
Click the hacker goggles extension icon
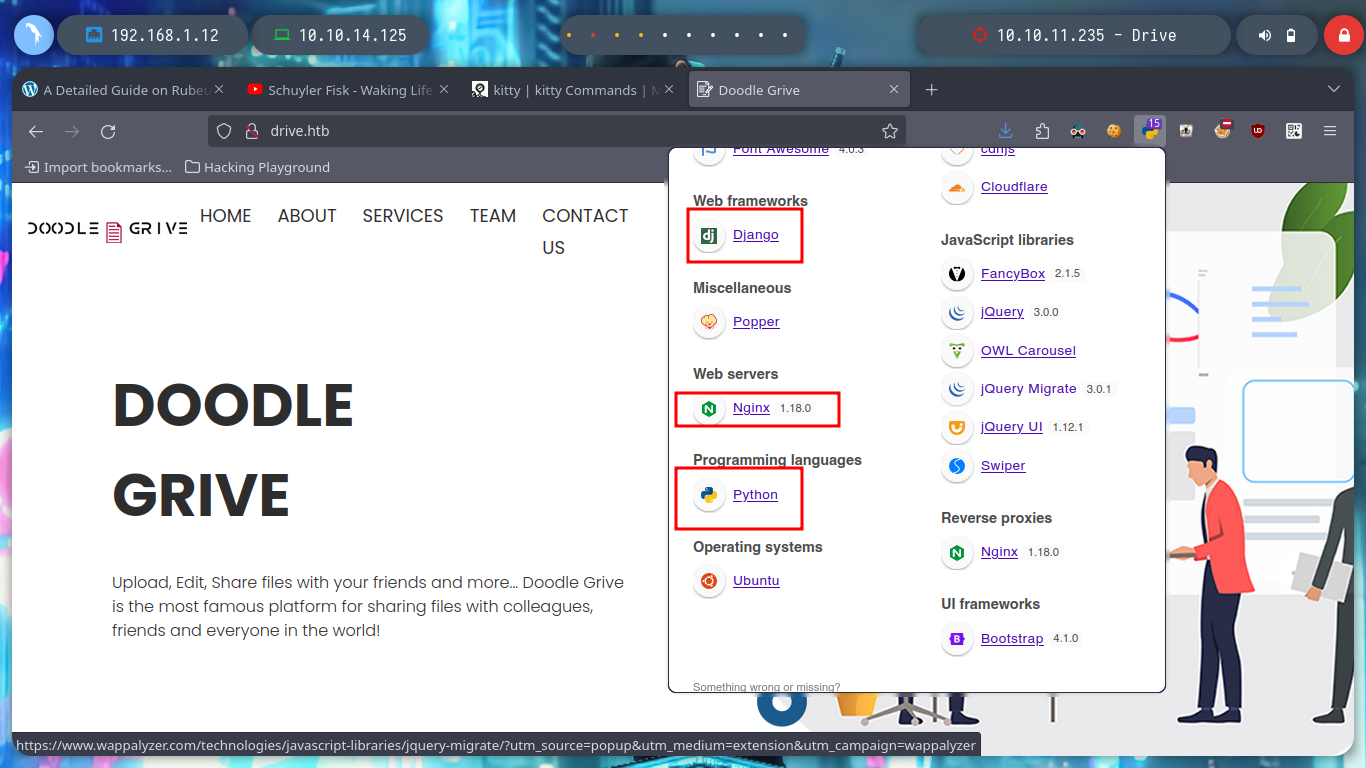pos(1078,131)
